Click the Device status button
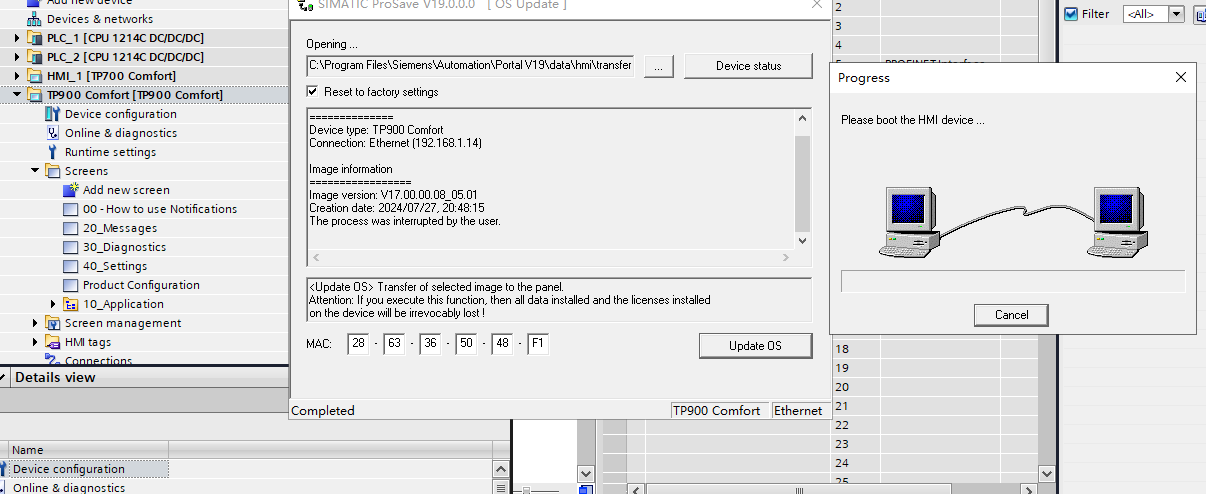The width and height of the screenshot is (1206, 494). pyautogui.click(x=748, y=66)
